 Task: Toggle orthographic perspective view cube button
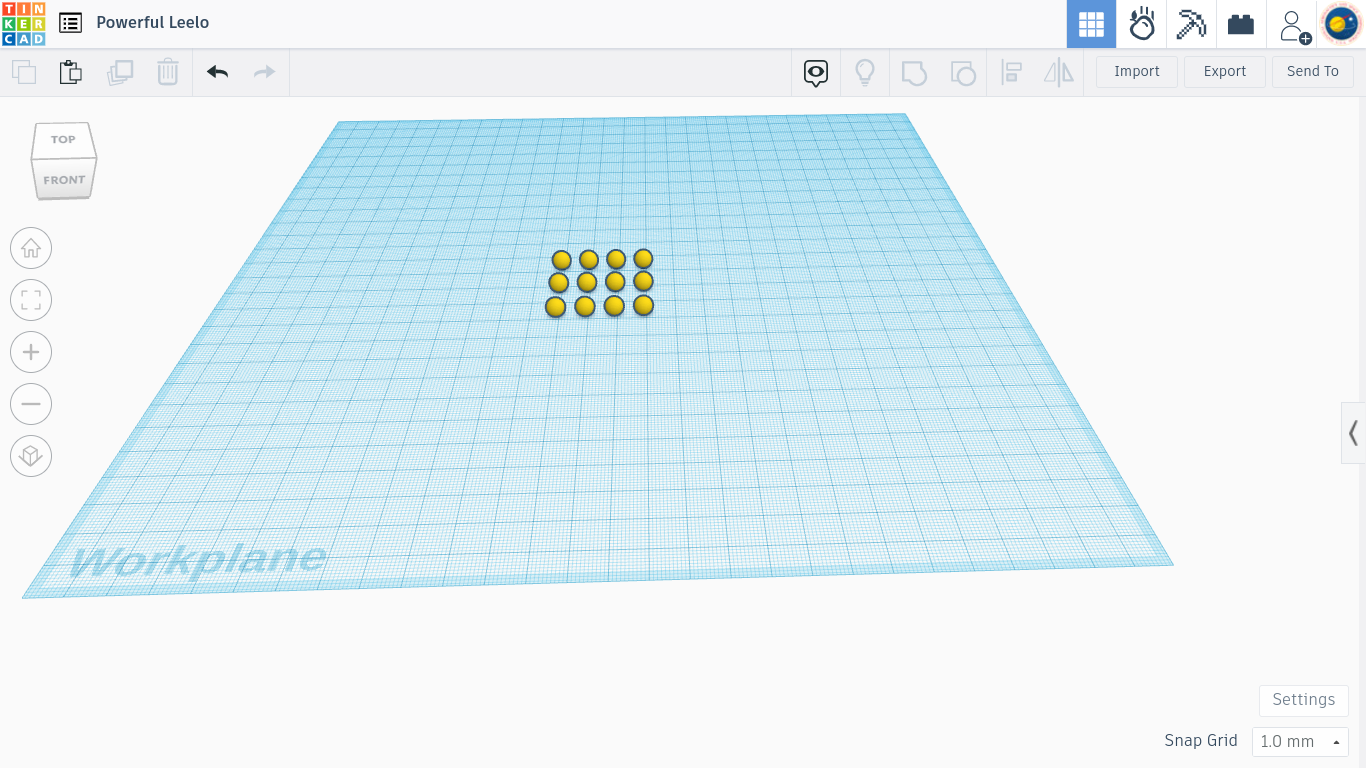[x=31, y=456]
